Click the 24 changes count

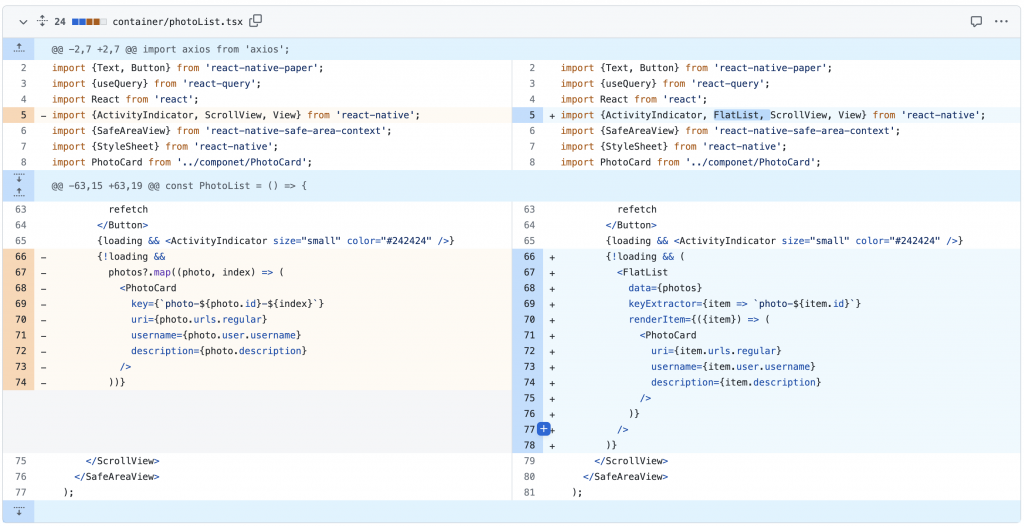pyautogui.click(x=60, y=21)
